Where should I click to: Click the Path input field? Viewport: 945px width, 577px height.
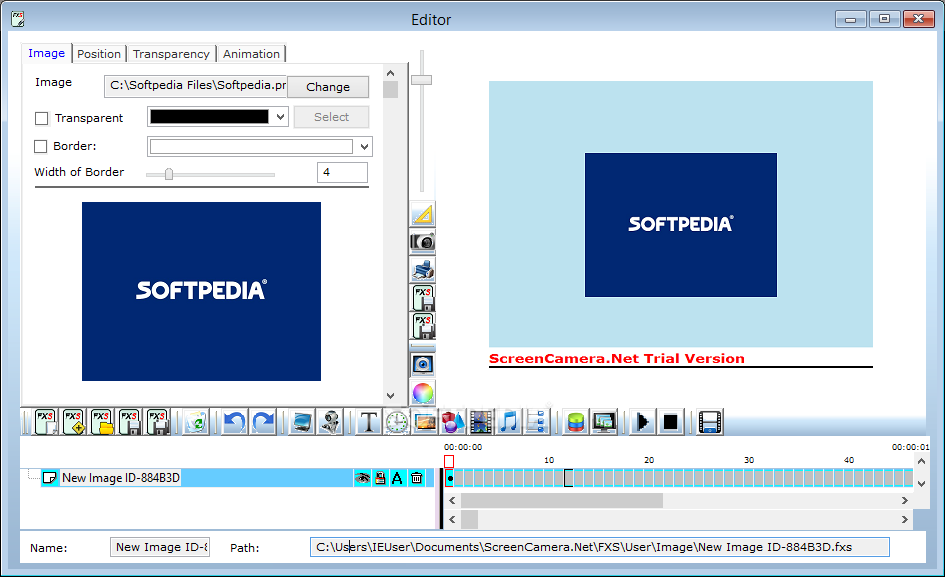click(x=600, y=547)
